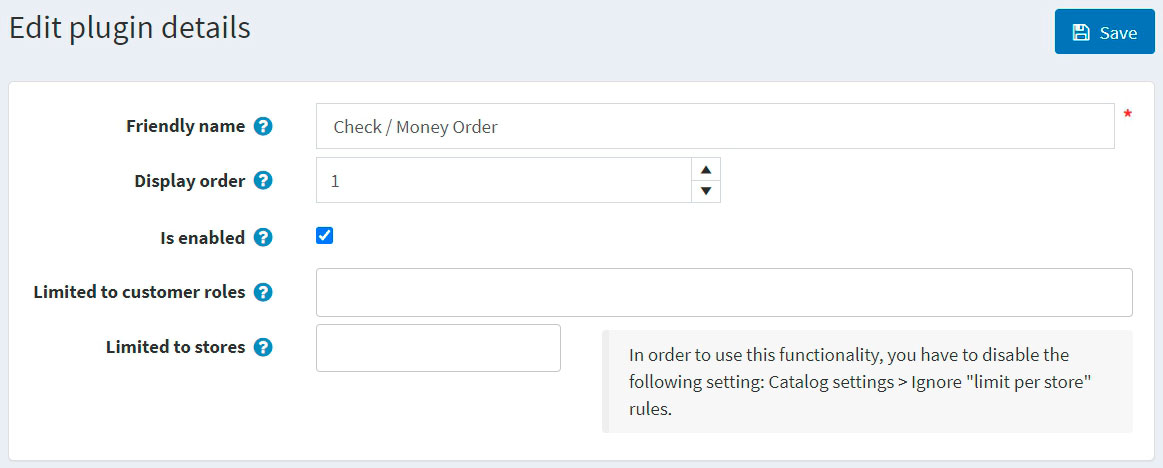Open the Limited to stores selector
1163x468 pixels.
pos(438,348)
